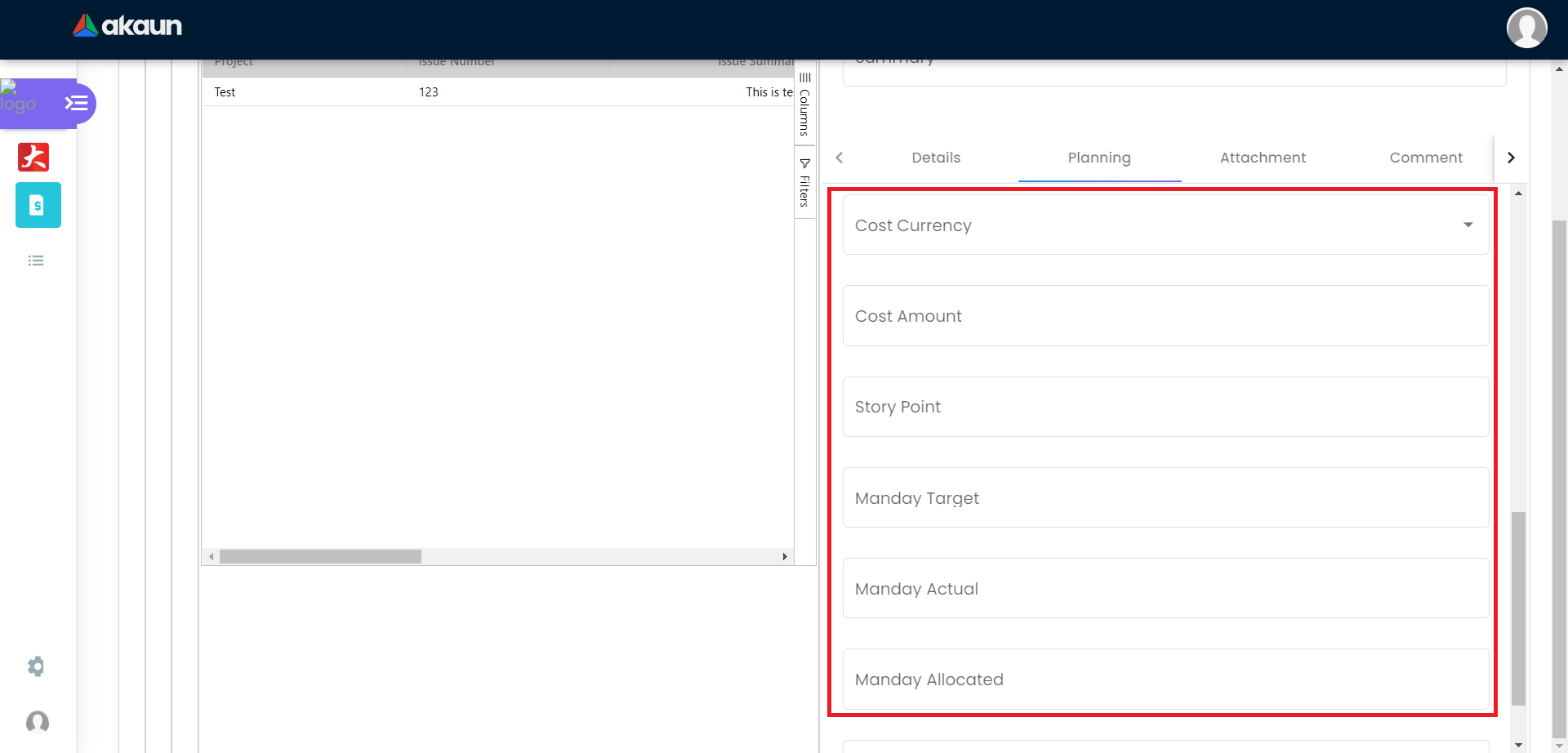
Task: Click bottom sidebar user avatar icon
Action: tap(38, 722)
